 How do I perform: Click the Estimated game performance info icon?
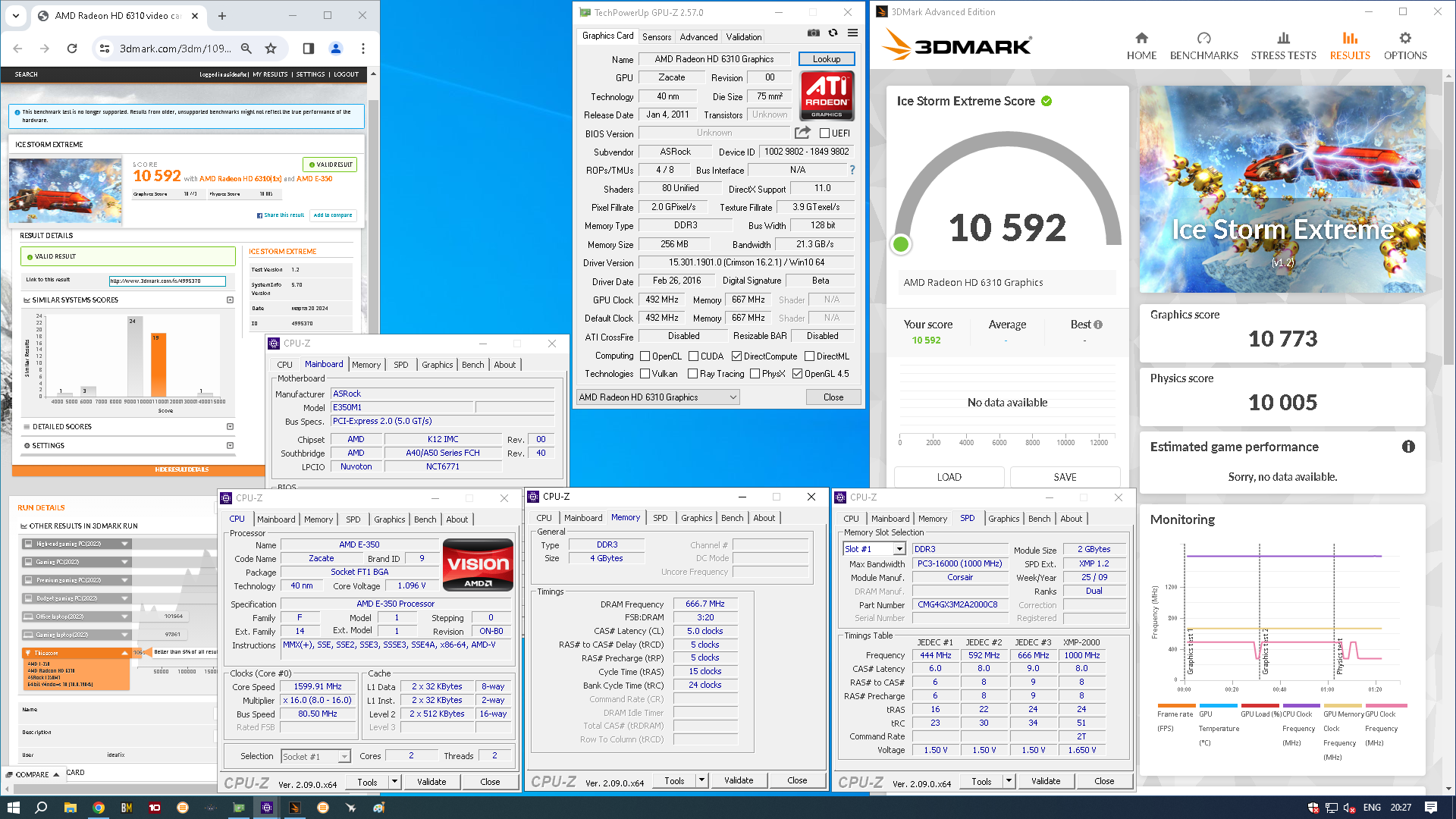click(x=1408, y=447)
